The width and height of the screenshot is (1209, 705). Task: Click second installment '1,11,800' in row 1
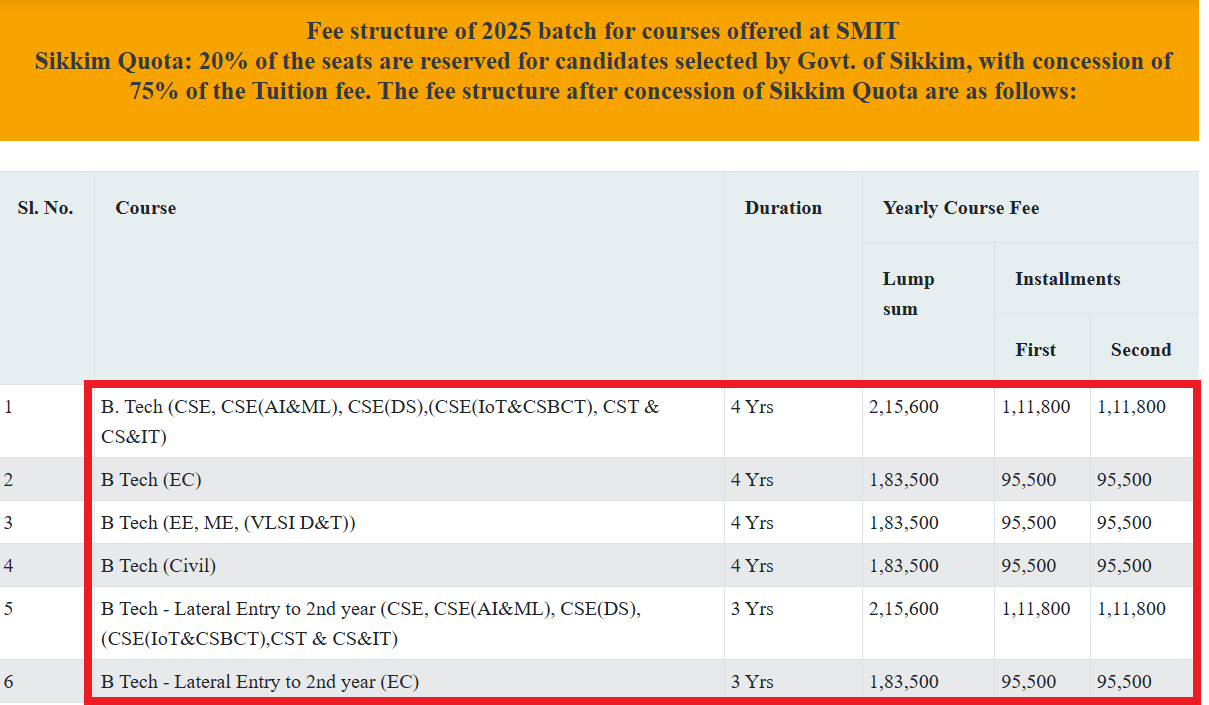tap(1132, 407)
